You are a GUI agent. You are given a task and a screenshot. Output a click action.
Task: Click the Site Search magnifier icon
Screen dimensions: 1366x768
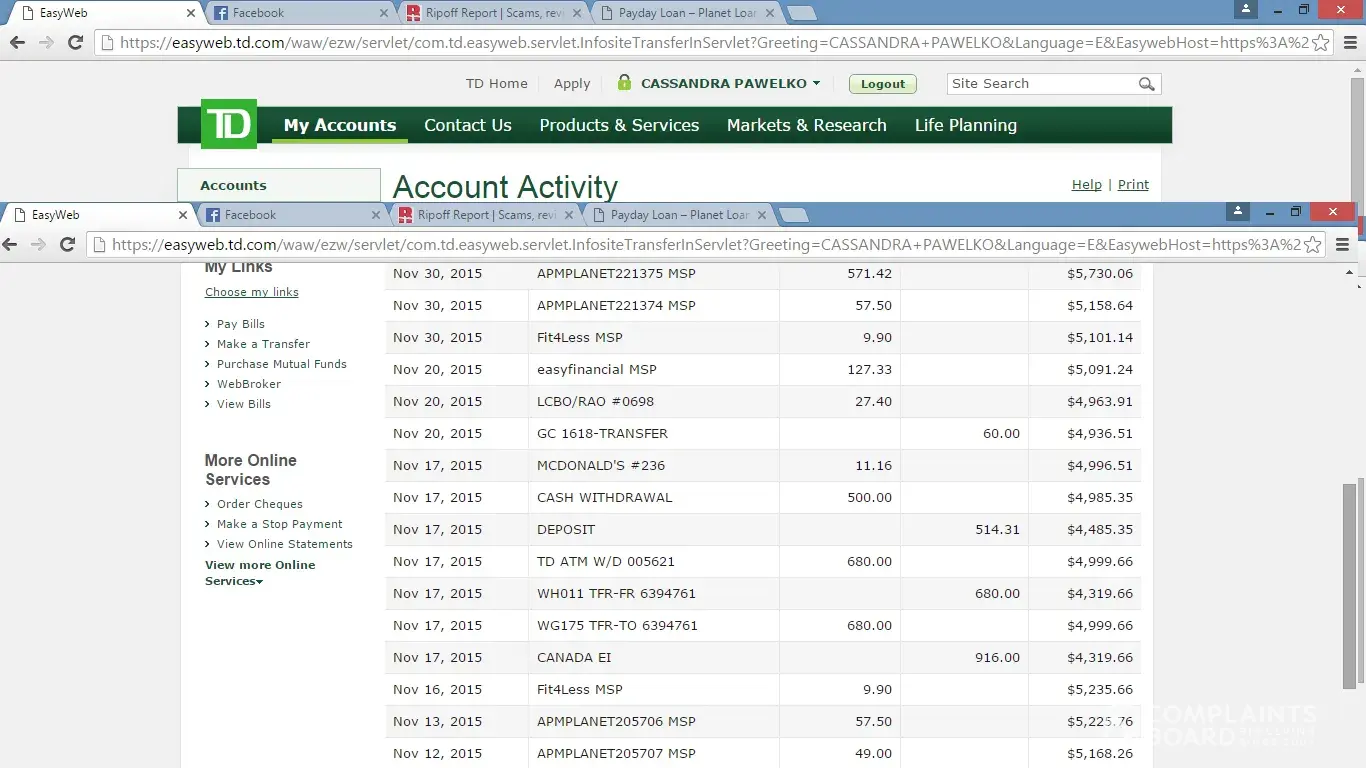[1146, 84]
